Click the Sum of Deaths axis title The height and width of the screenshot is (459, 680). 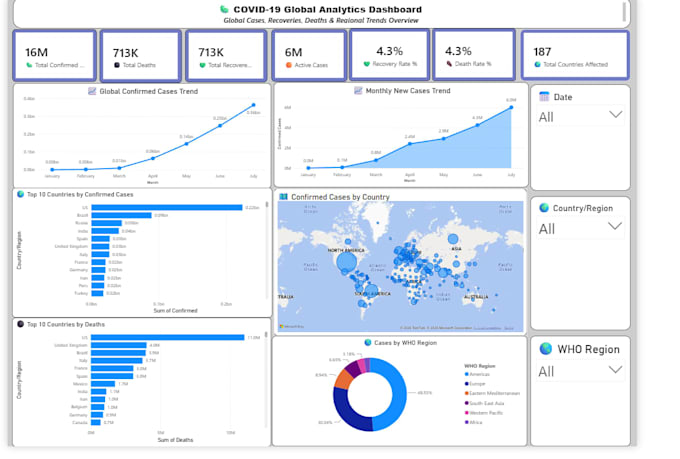175,440
